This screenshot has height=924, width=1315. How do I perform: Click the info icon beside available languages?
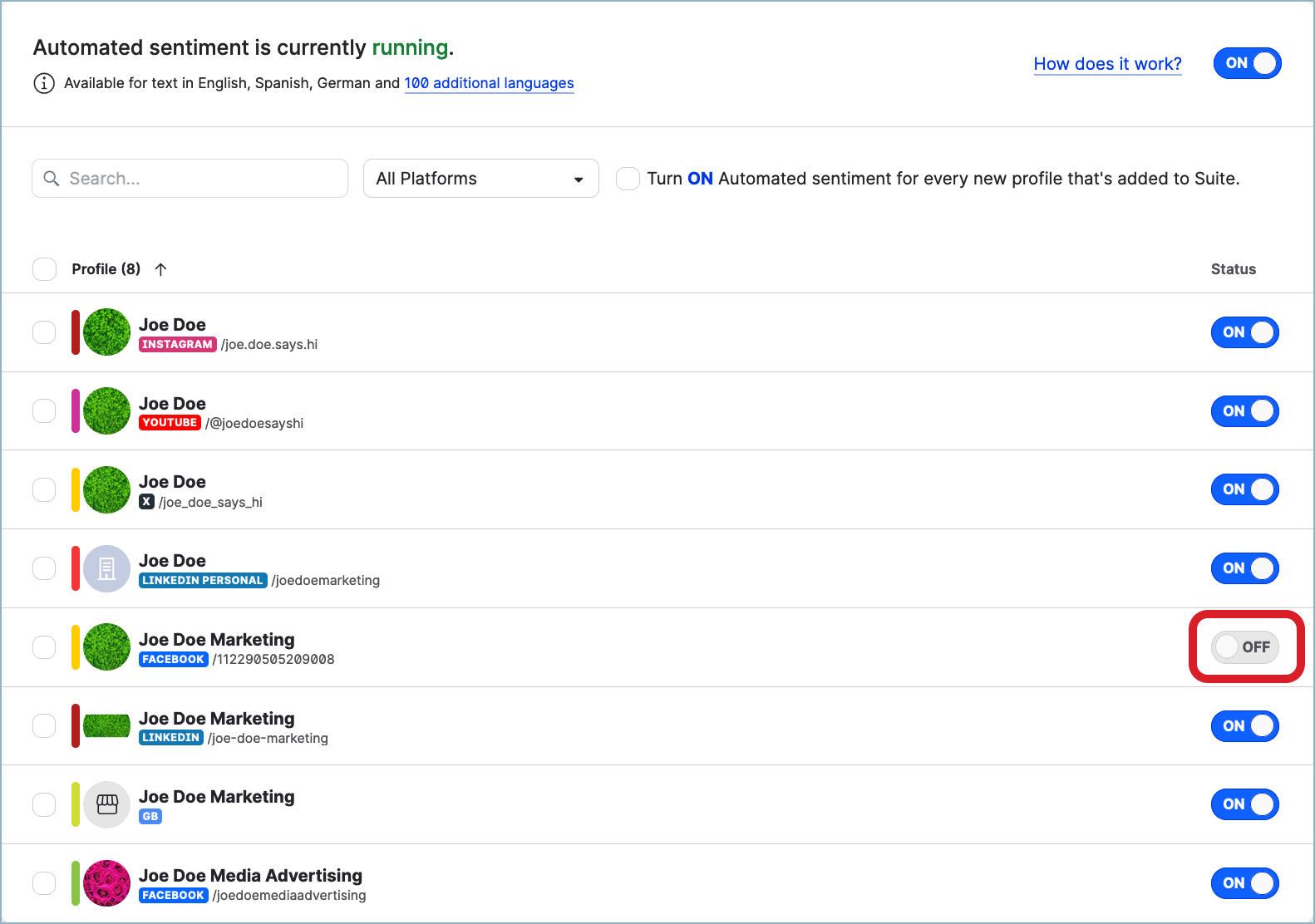pyautogui.click(x=44, y=83)
